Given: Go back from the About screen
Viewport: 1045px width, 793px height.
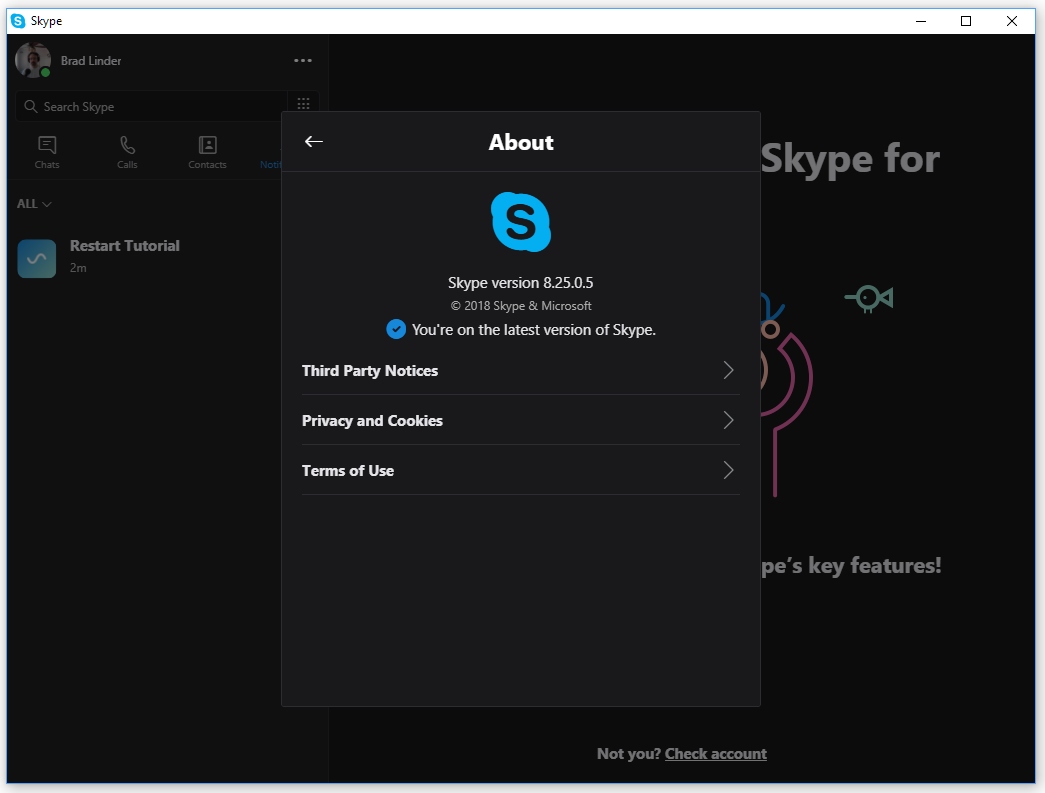Looking at the screenshot, I should (313, 141).
